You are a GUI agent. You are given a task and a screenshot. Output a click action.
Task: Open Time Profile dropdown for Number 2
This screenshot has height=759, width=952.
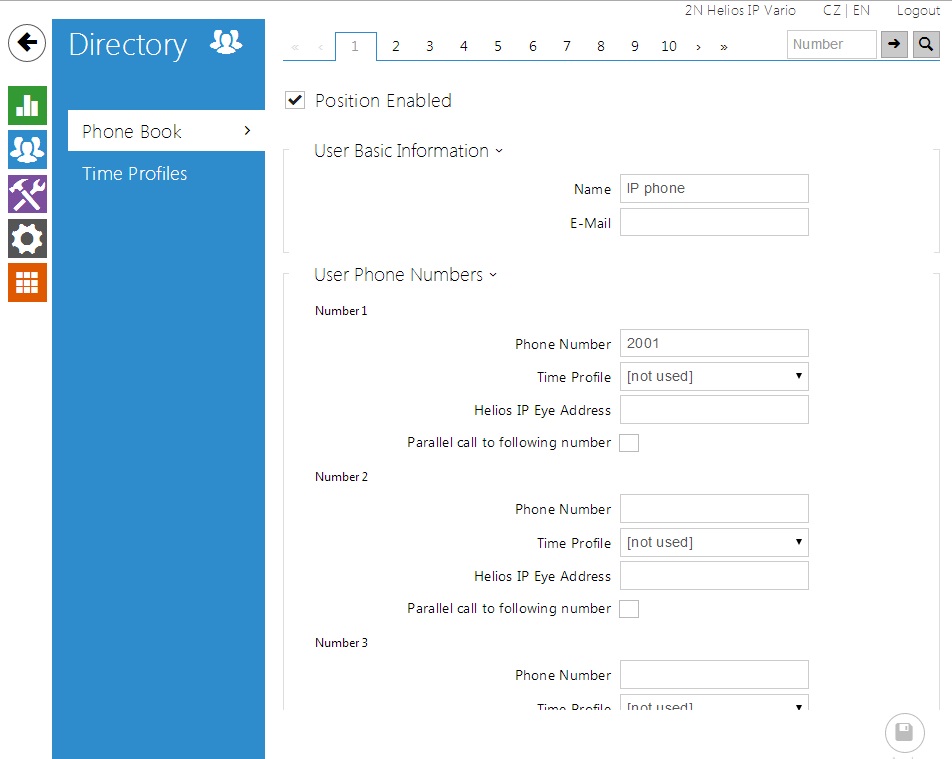coord(714,543)
